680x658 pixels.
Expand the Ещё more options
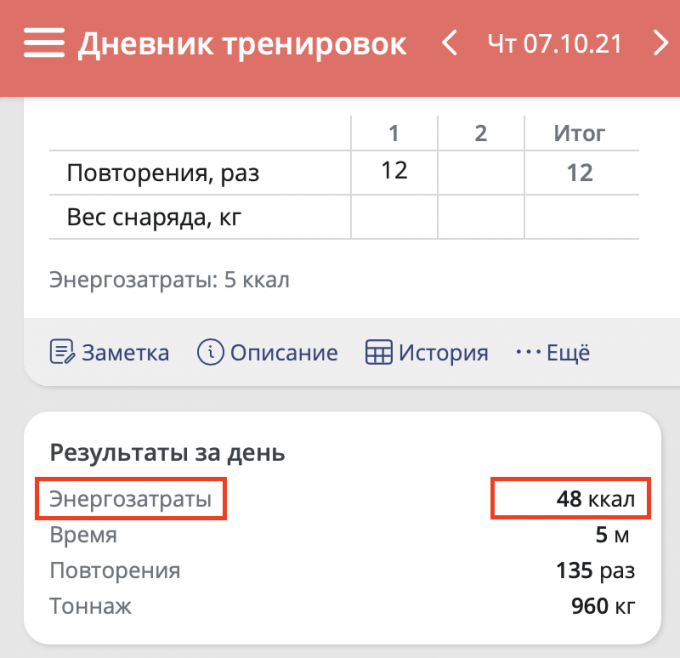pos(568,353)
